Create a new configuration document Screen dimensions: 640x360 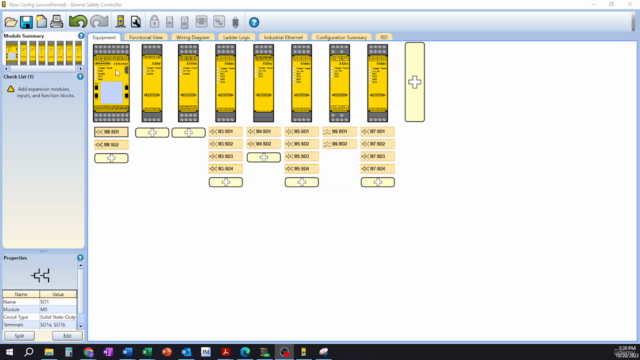click(41, 22)
